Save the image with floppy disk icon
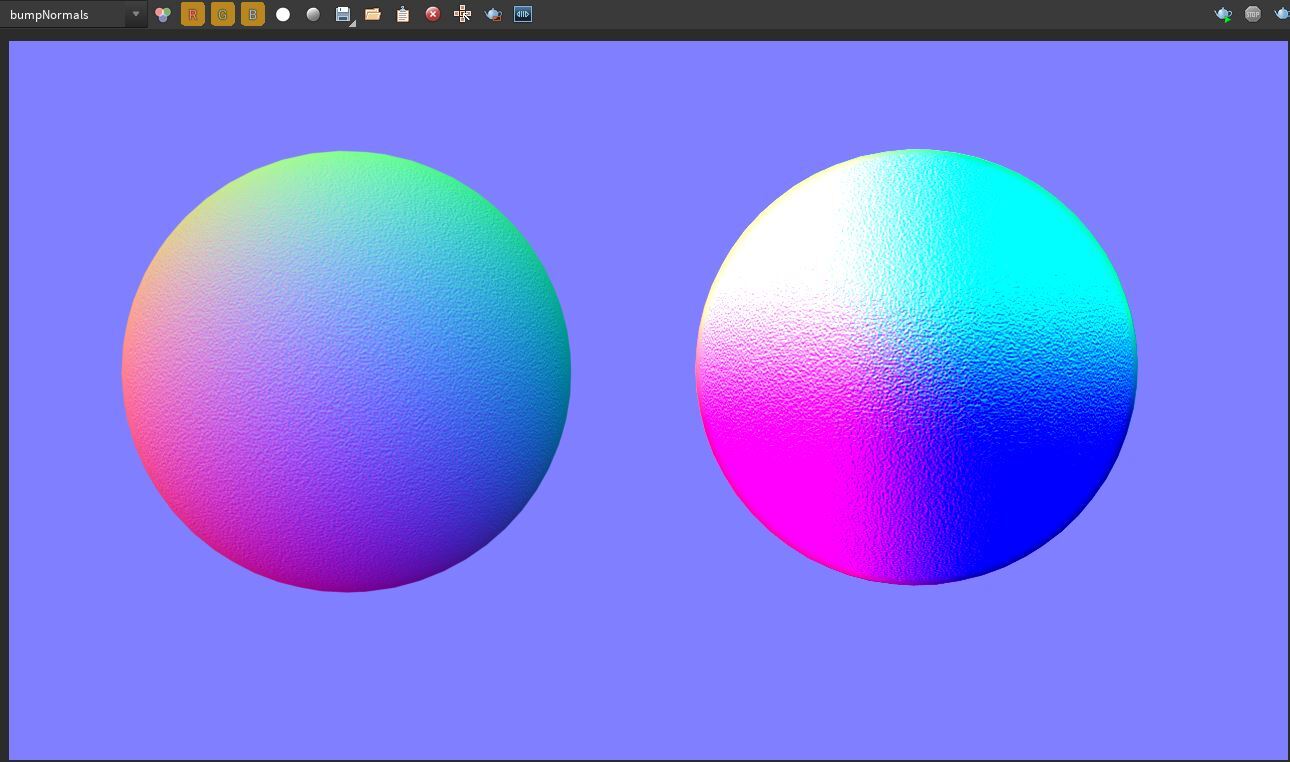 tap(343, 14)
